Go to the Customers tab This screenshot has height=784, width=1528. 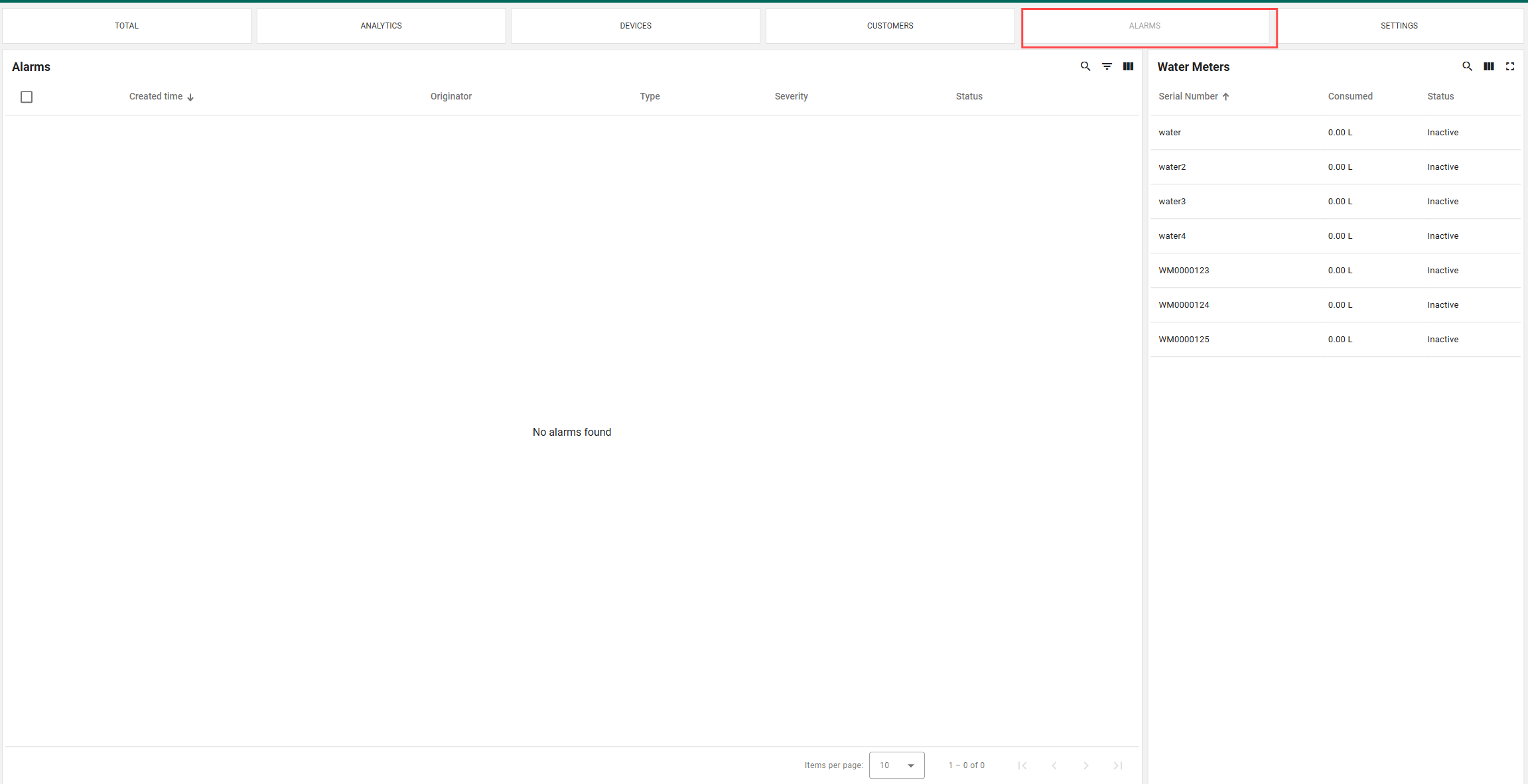click(x=890, y=26)
